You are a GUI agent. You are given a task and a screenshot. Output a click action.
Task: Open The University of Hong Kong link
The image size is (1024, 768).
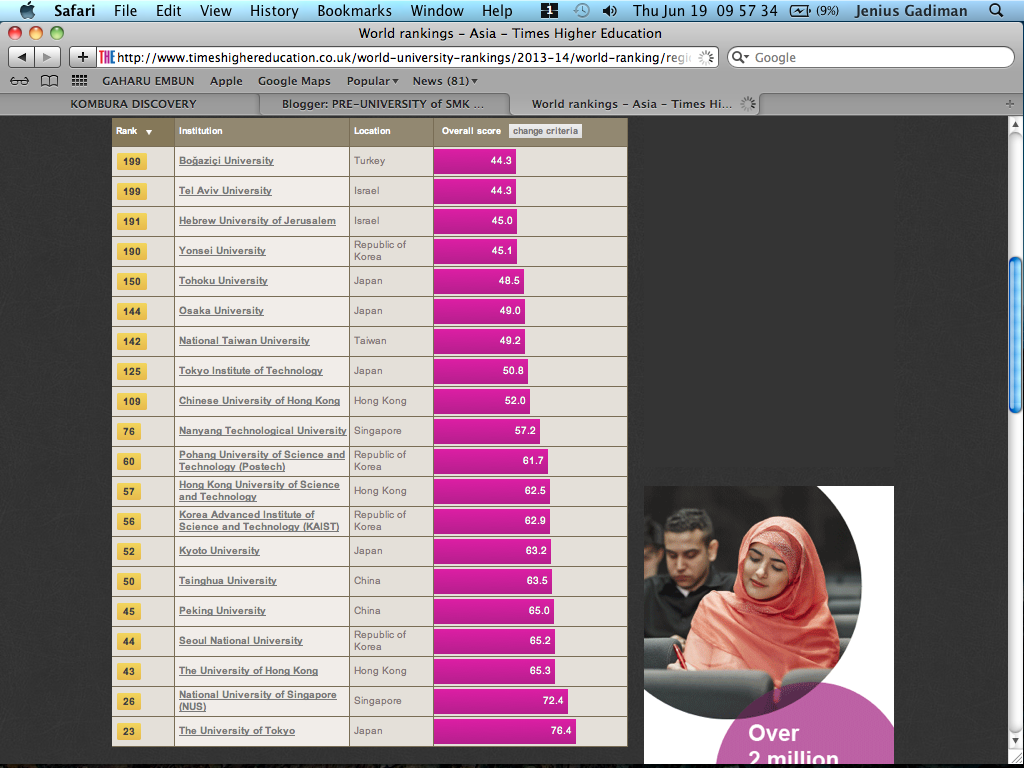(248, 671)
